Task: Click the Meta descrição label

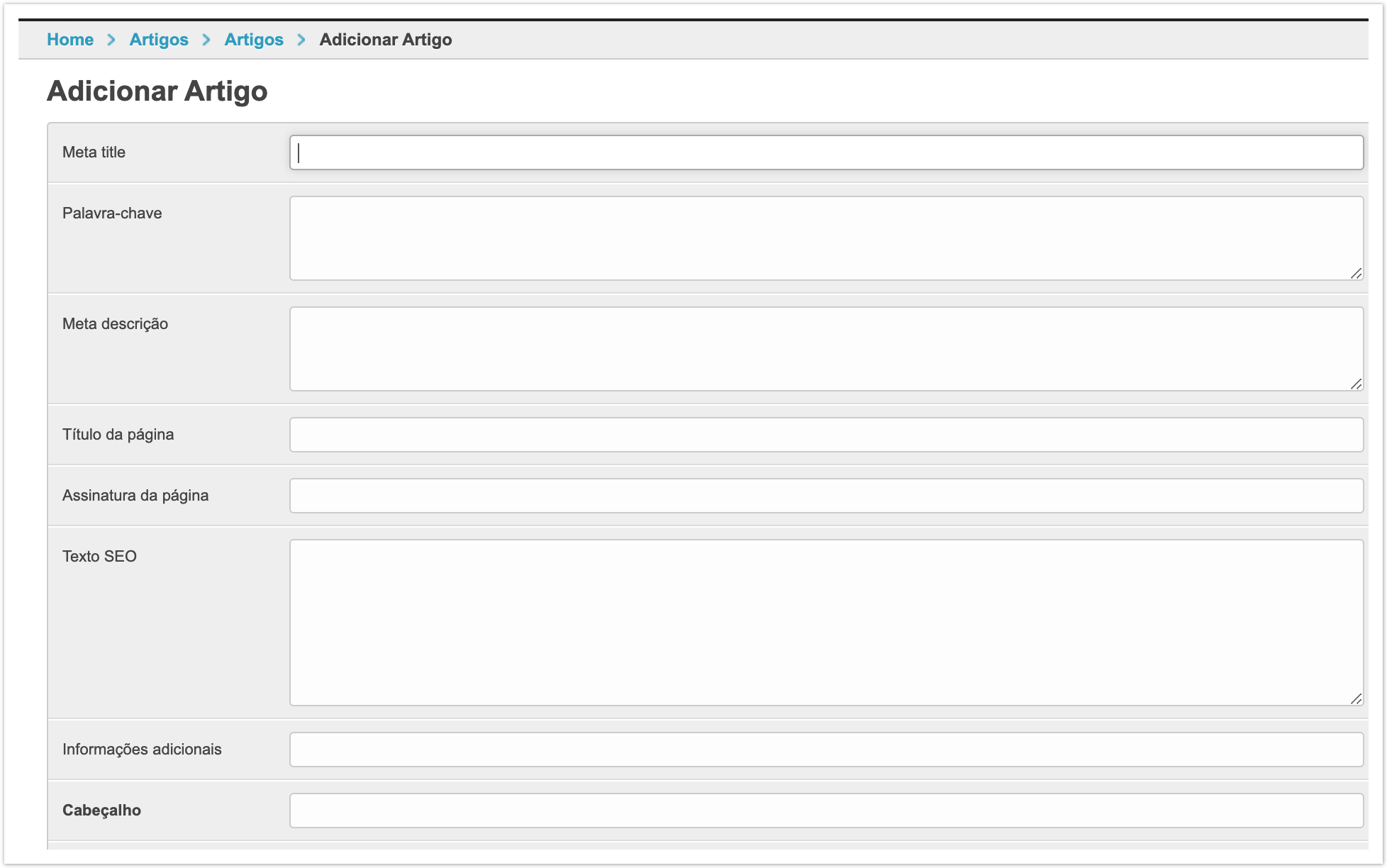Action: pyautogui.click(x=115, y=324)
